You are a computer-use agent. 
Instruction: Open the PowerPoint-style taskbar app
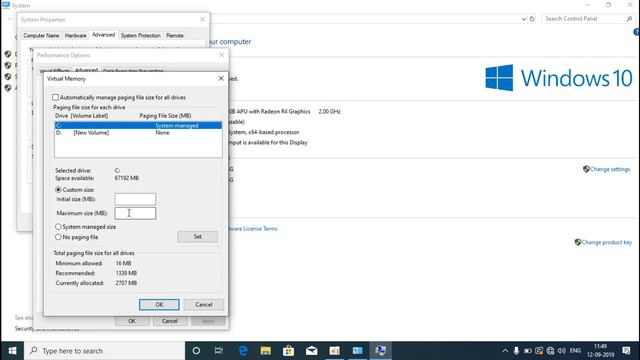point(335,351)
